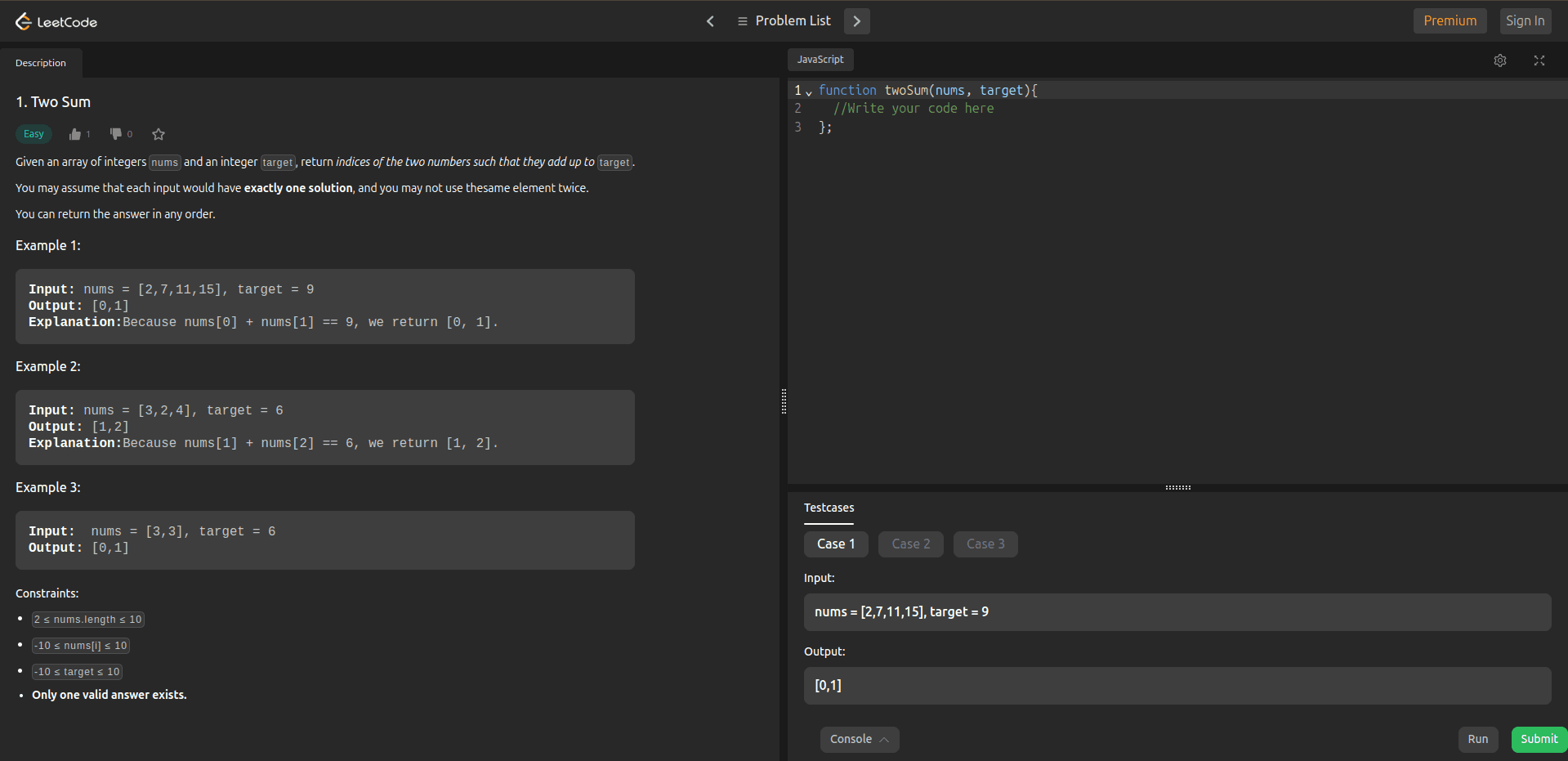Collapse code fold arrow on line 1
1568x761 pixels.
(x=809, y=92)
